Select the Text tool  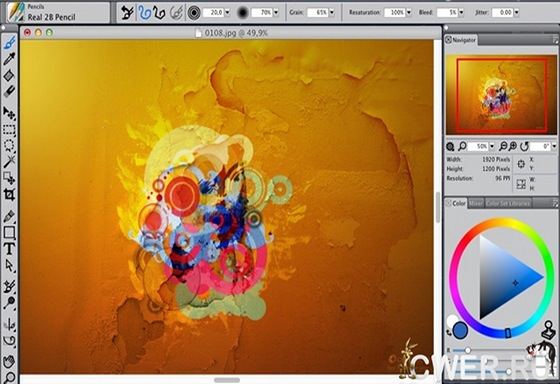9,249
